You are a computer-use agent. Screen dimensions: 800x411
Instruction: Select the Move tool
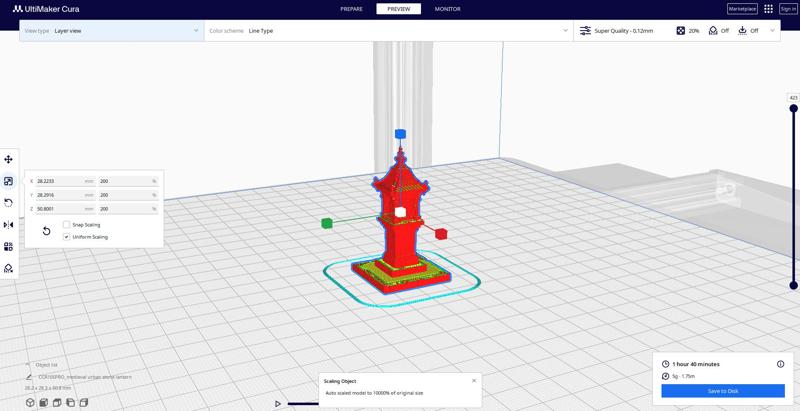point(9,160)
